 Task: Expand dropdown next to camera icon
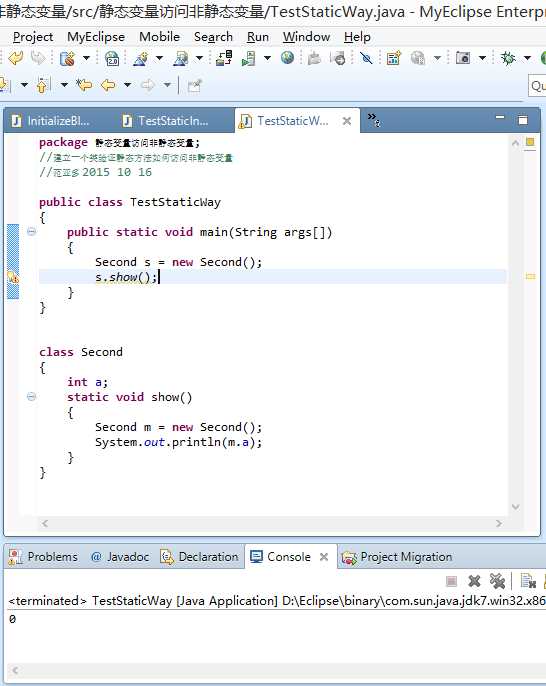482,58
